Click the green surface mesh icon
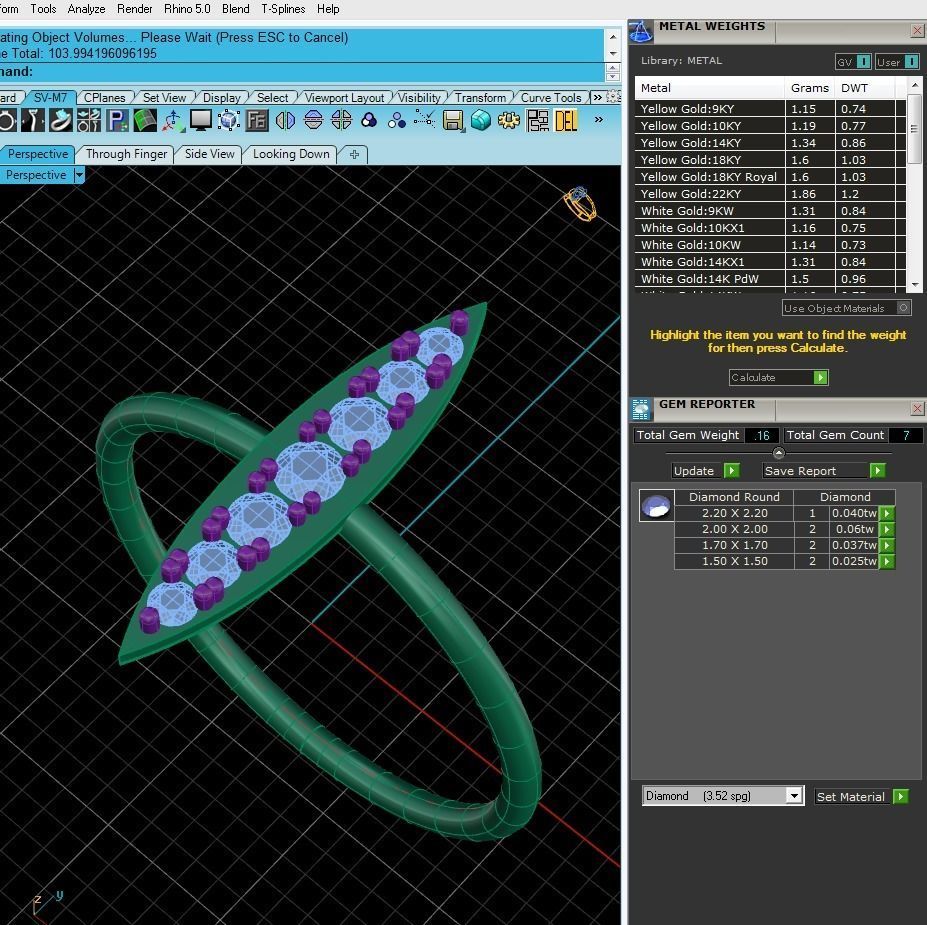Viewport: 927px width, 925px height. 145,121
